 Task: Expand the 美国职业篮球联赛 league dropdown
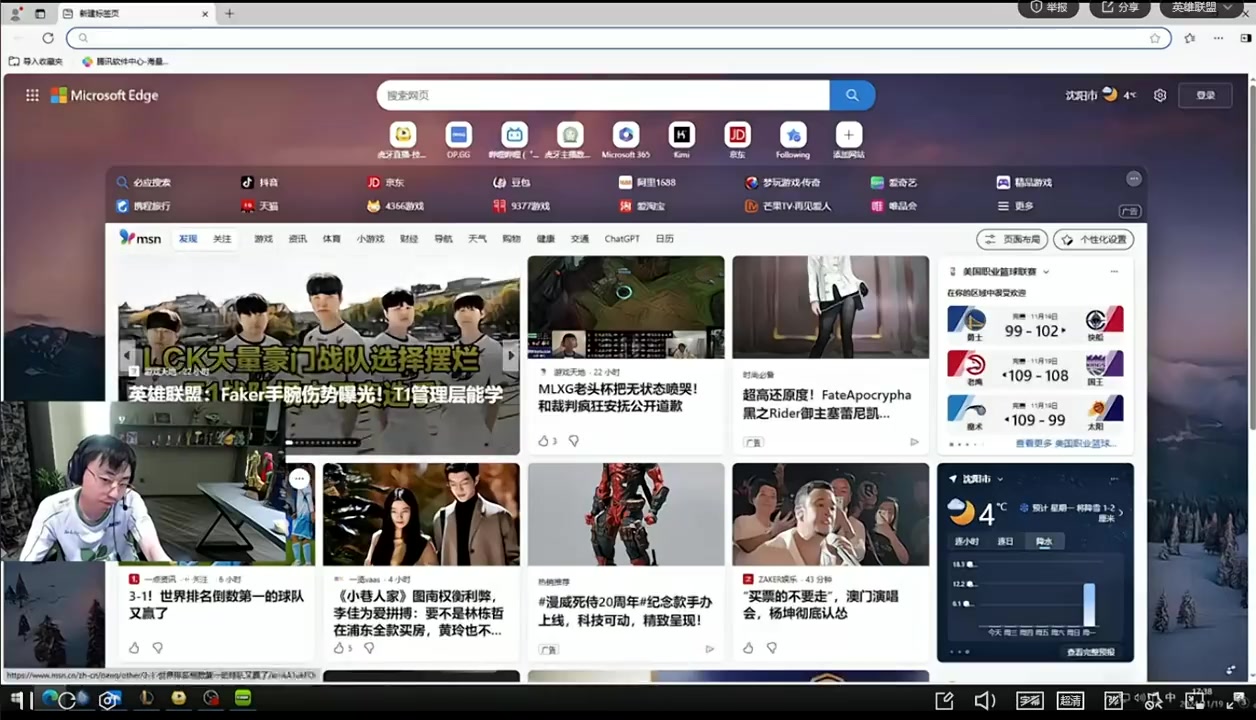(x=1046, y=271)
